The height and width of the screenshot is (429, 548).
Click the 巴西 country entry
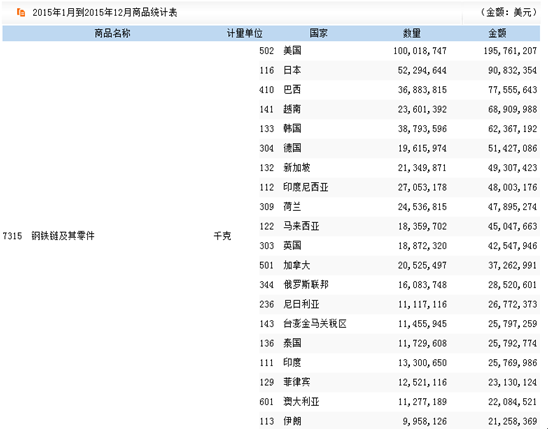click(x=292, y=90)
